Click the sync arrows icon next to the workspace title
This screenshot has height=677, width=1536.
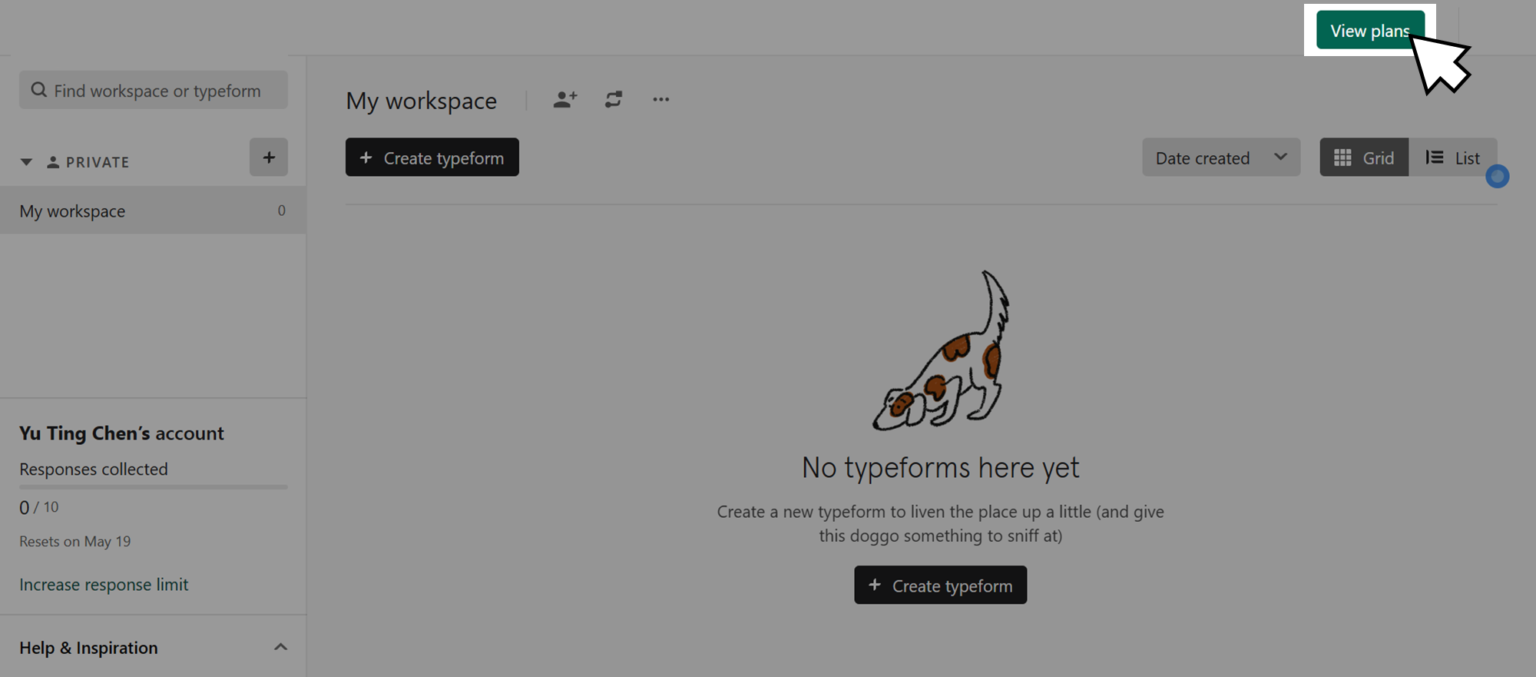click(x=613, y=99)
